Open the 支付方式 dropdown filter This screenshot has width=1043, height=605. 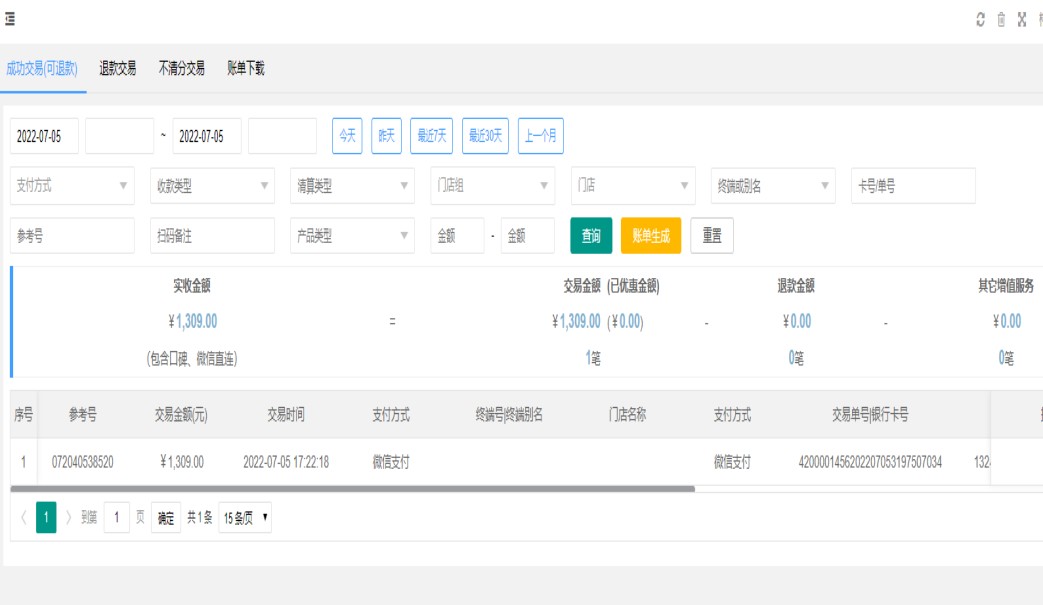72,186
